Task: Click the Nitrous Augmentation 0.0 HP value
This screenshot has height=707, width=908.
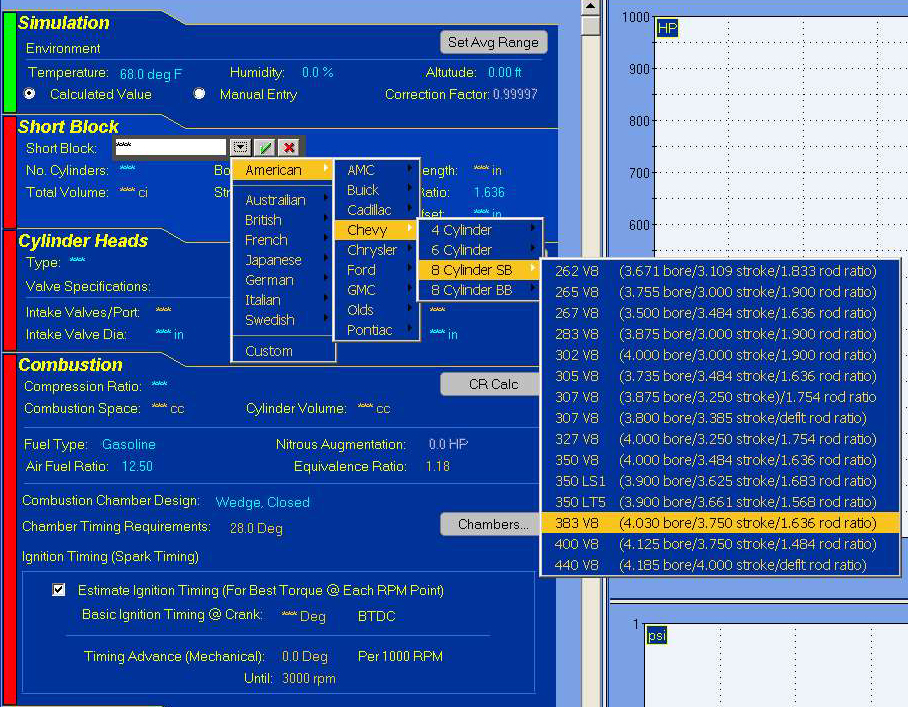Action: pos(448,444)
